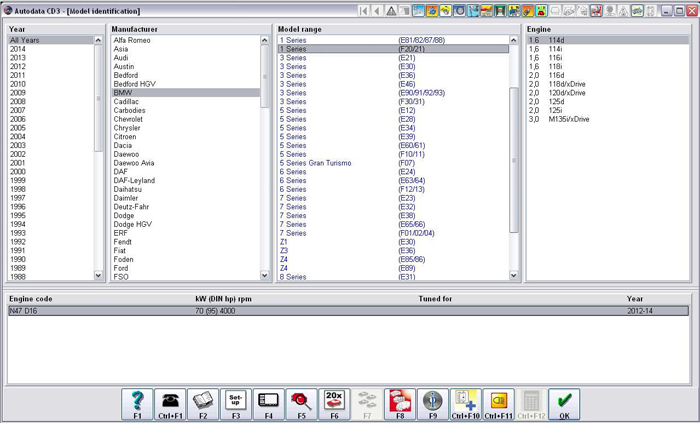Image resolution: width=700 pixels, height=423 pixels.
Task: Open Set-up with the F3 button
Action: (236, 404)
